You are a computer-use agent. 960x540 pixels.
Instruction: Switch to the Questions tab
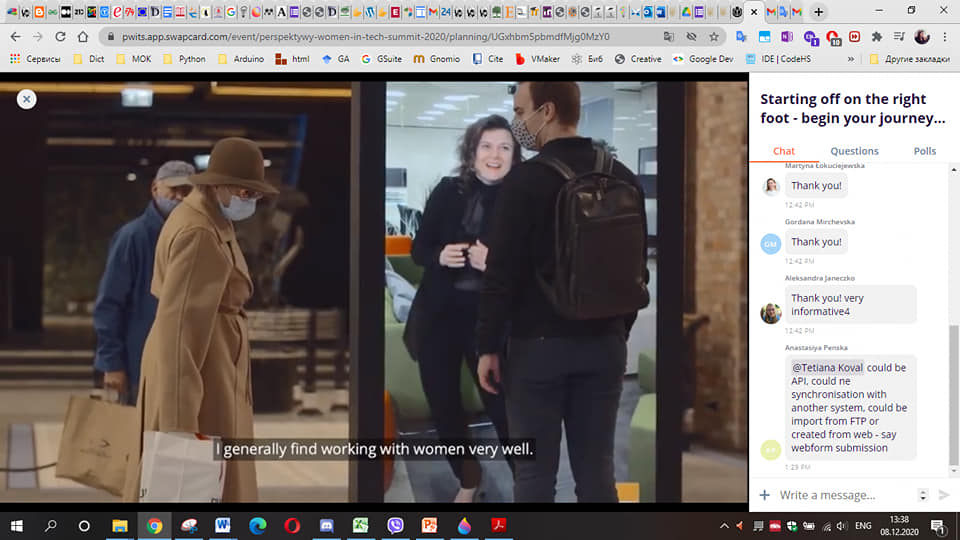coord(854,151)
